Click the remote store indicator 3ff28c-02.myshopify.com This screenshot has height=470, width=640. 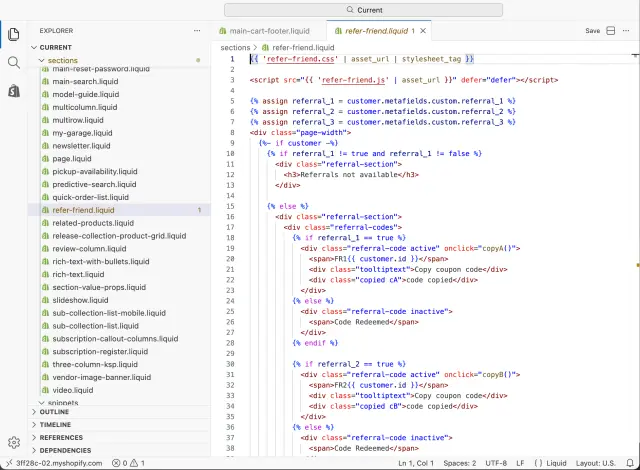coord(54,463)
